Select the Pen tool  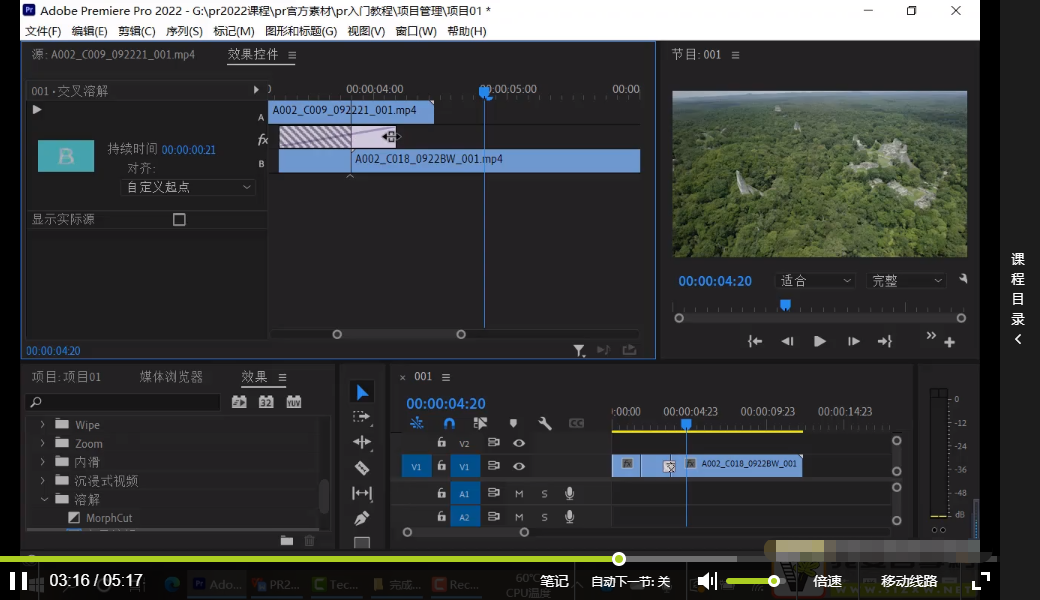coord(361,518)
